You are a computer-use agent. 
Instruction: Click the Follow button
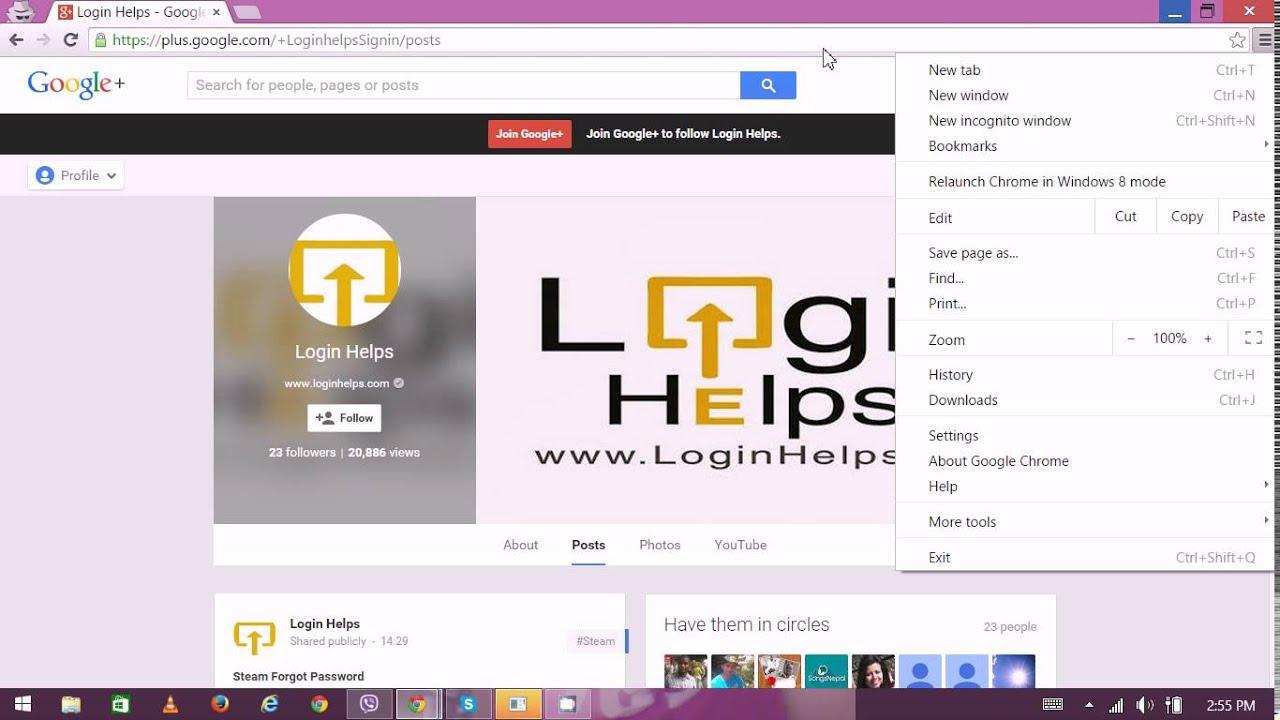pyautogui.click(x=344, y=418)
